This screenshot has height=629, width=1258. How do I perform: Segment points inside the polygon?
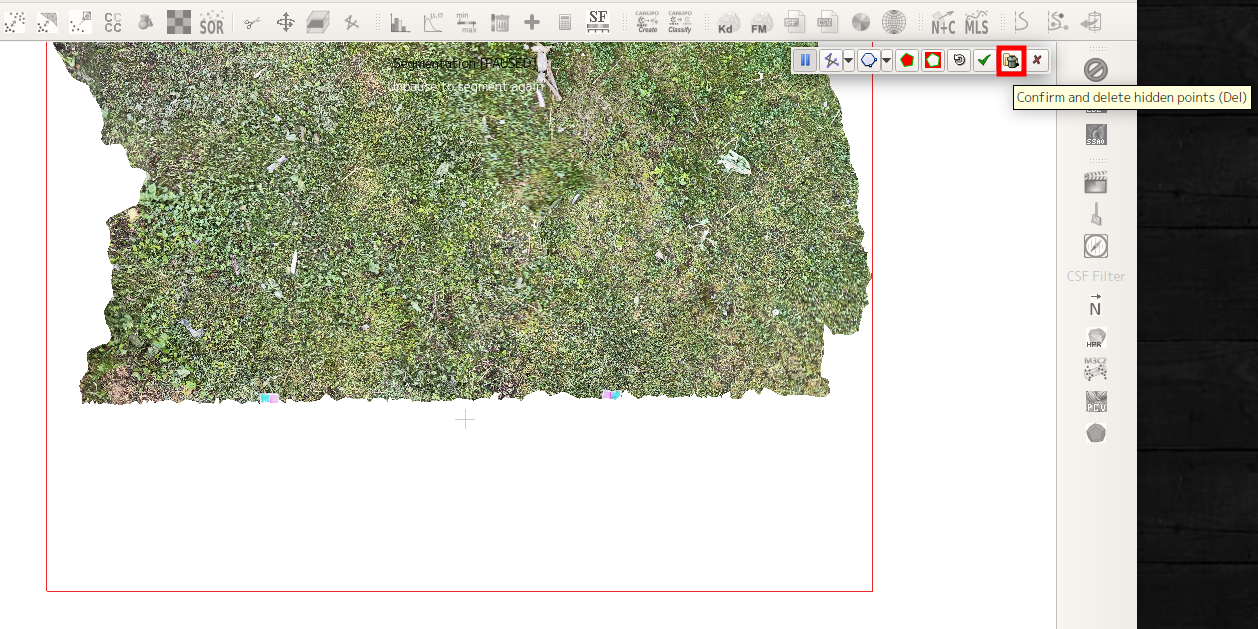tap(906, 60)
